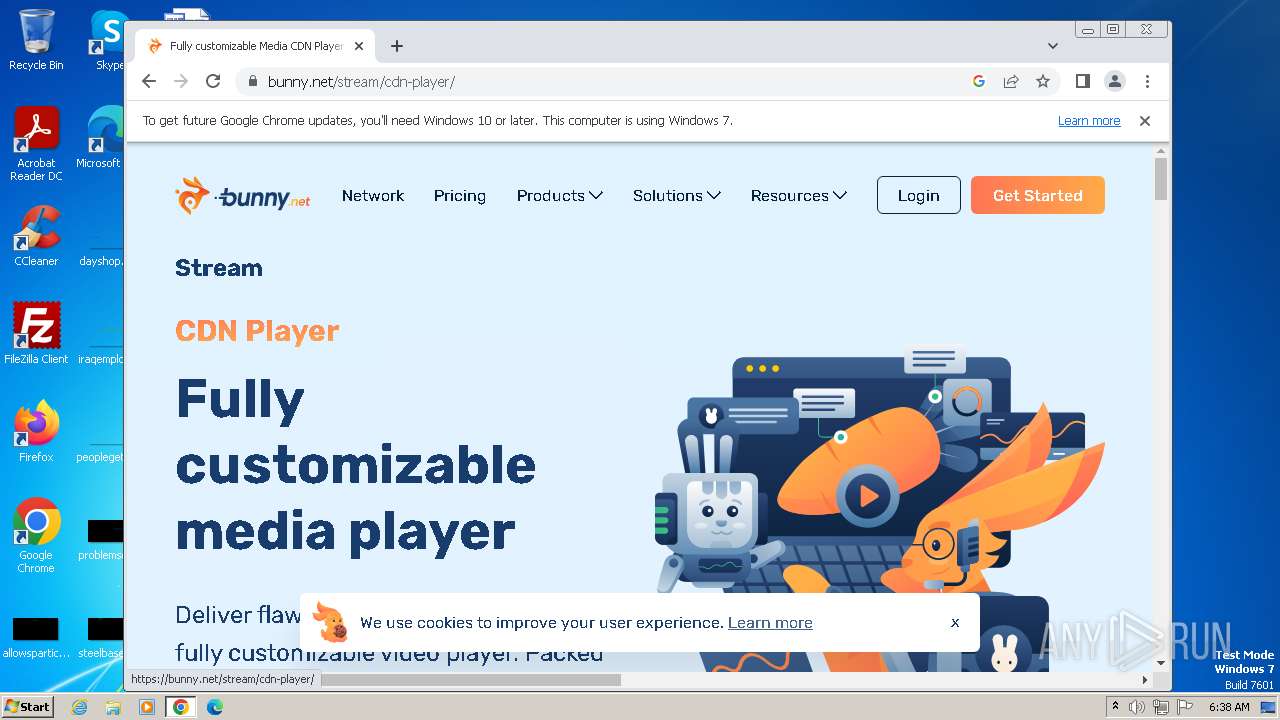Open the Network page
This screenshot has height=720, width=1280.
pos(373,196)
